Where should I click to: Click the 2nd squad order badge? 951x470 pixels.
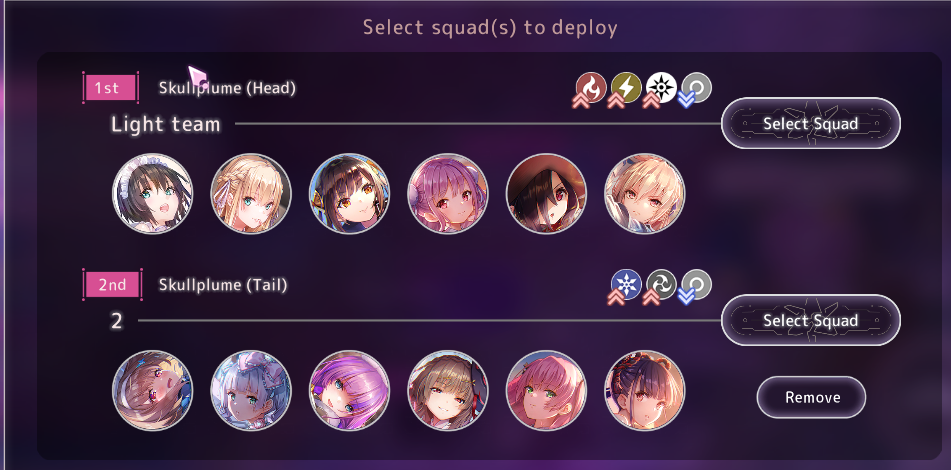(112, 284)
